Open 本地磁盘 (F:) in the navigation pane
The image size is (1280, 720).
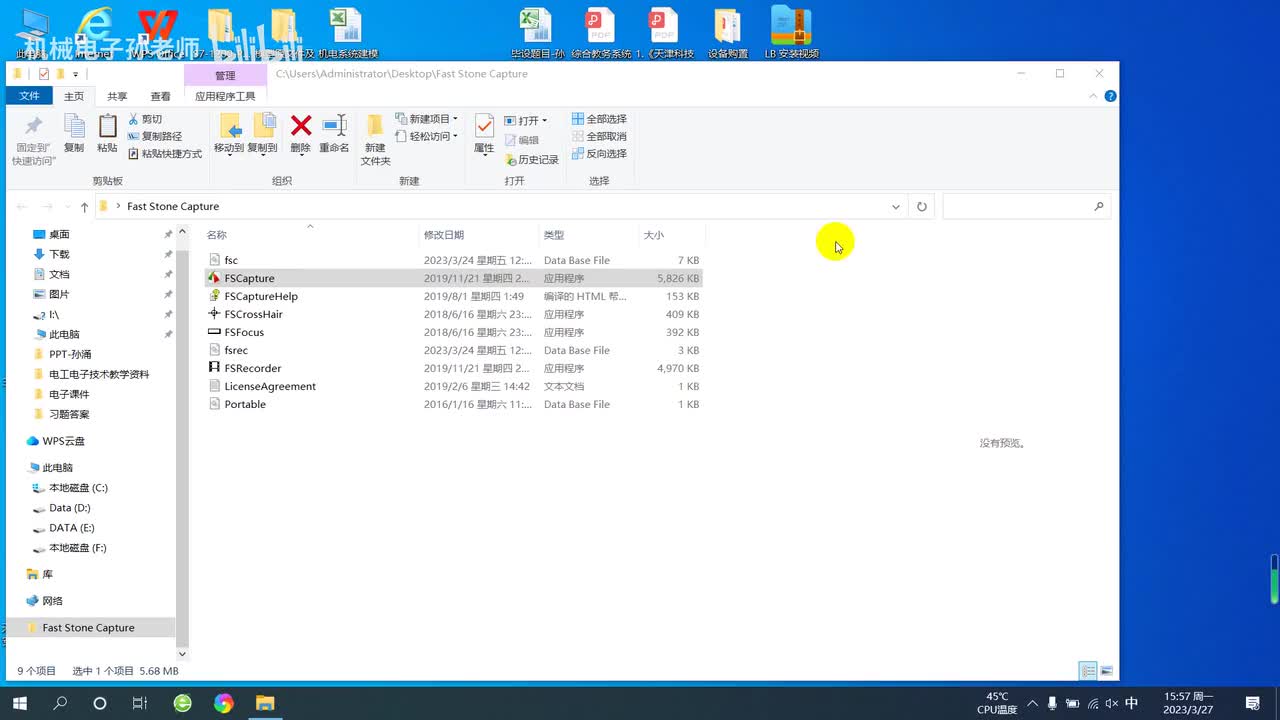coord(77,548)
